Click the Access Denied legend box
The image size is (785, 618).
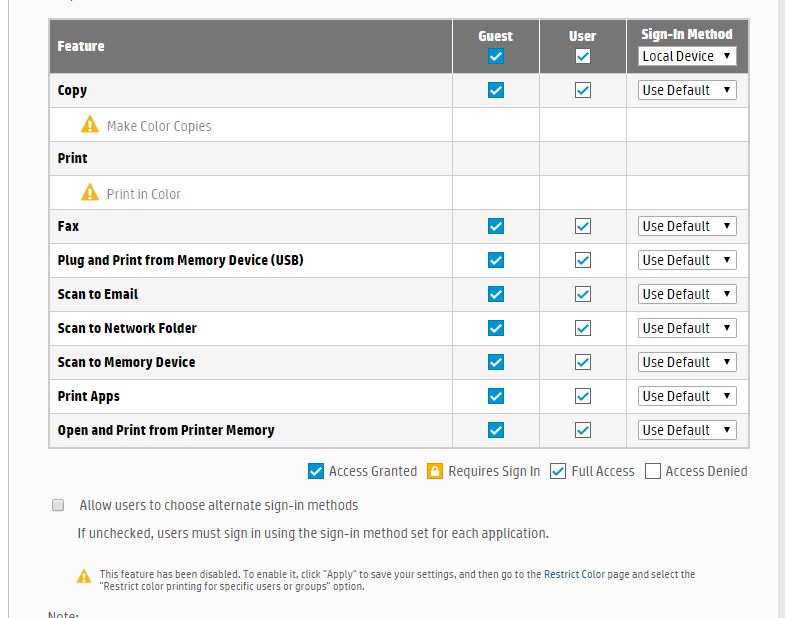[653, 471]
